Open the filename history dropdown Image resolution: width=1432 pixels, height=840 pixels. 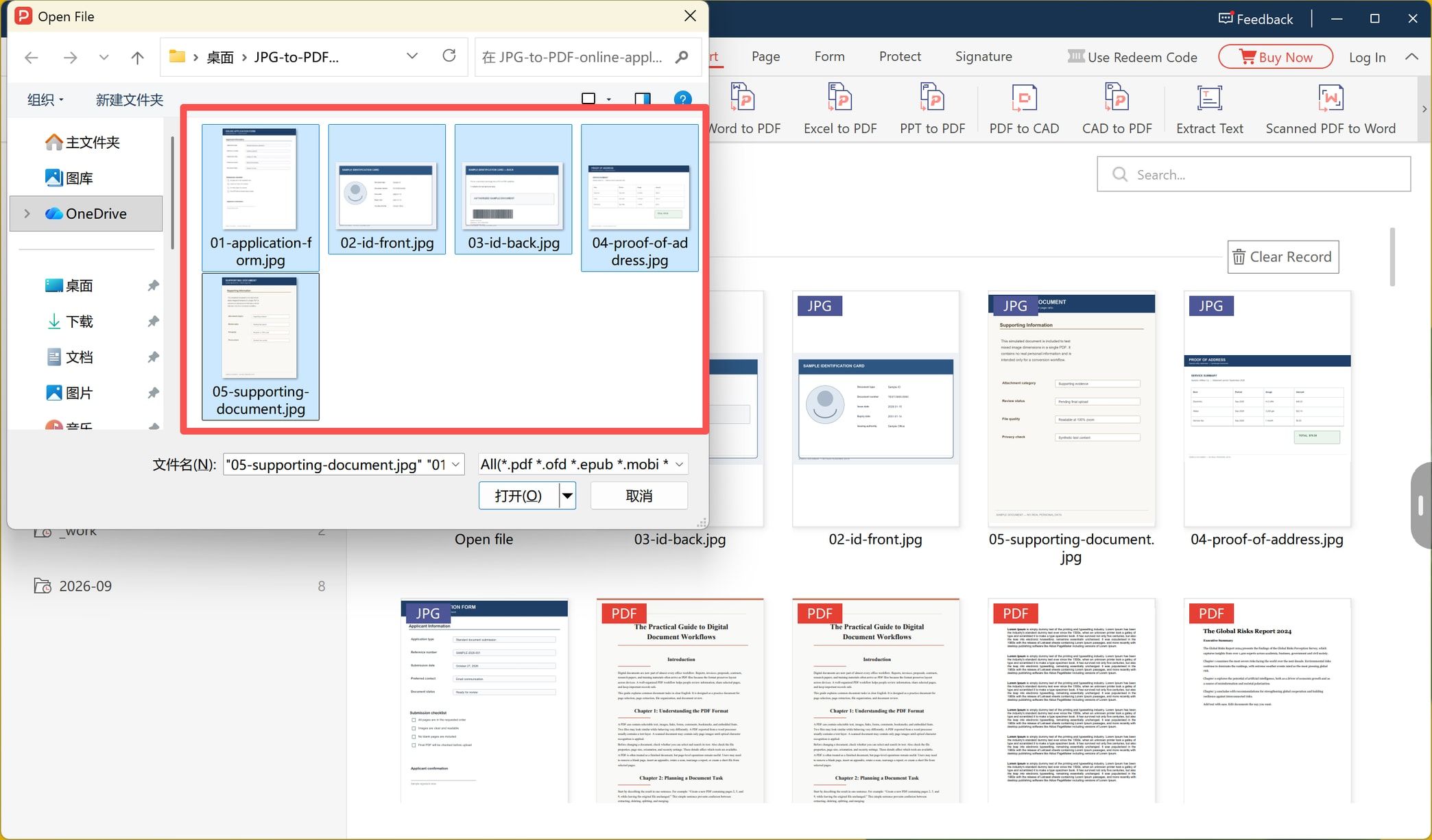(455, 465)
